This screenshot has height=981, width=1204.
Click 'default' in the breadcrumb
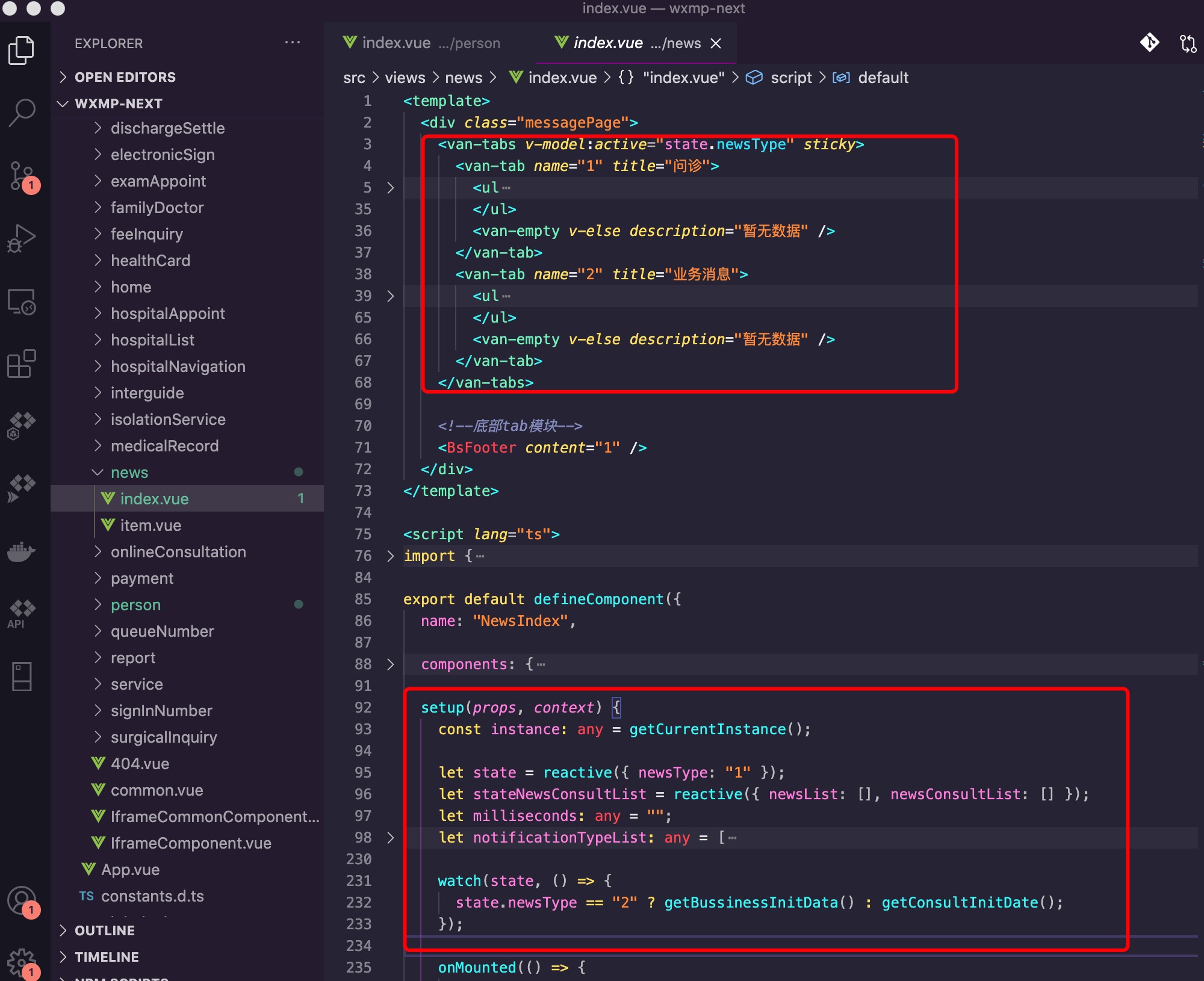883,78
